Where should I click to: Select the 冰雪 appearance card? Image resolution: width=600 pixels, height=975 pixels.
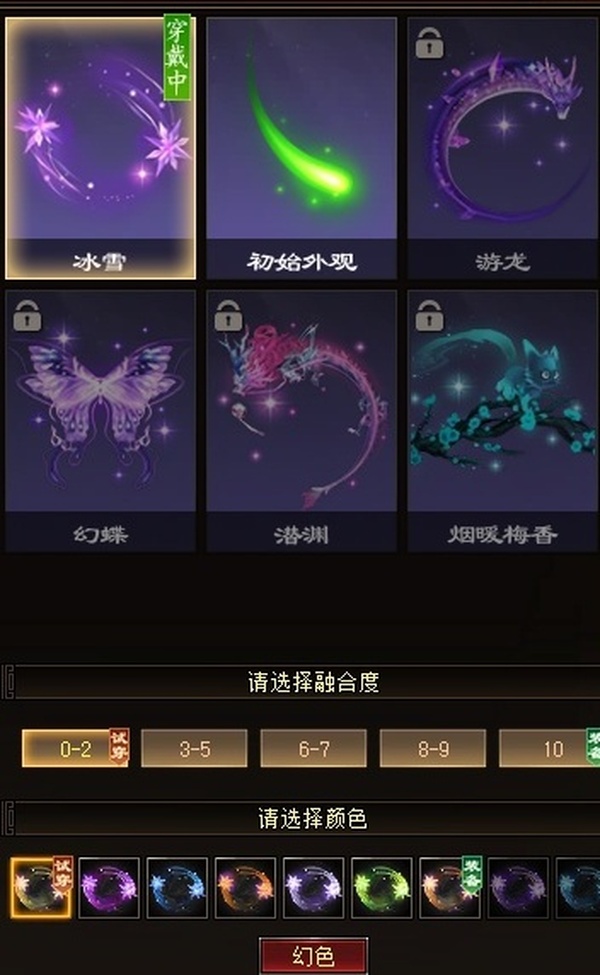[100, 148]
